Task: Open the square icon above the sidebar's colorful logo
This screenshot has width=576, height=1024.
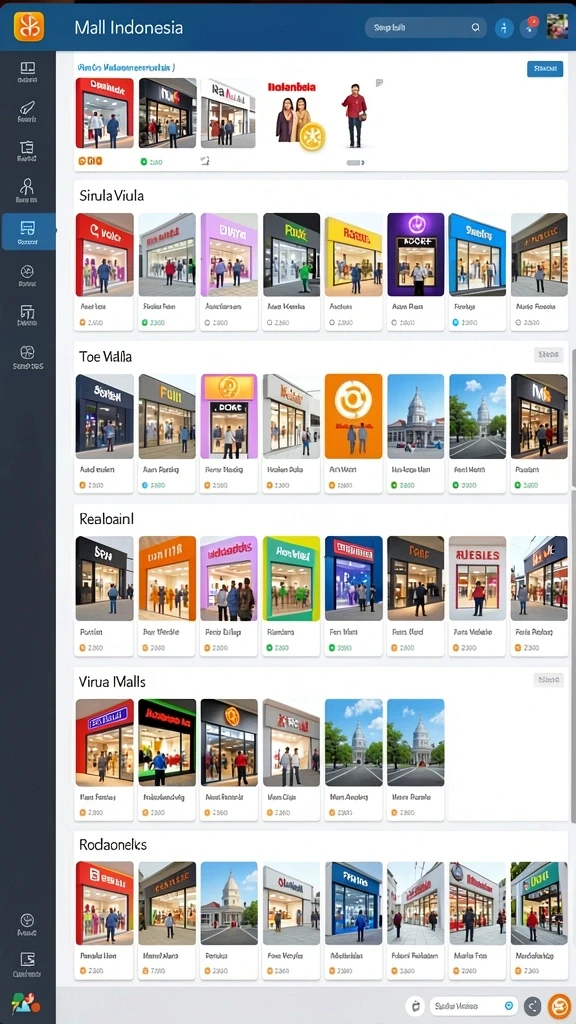Action: coord(27,959)
